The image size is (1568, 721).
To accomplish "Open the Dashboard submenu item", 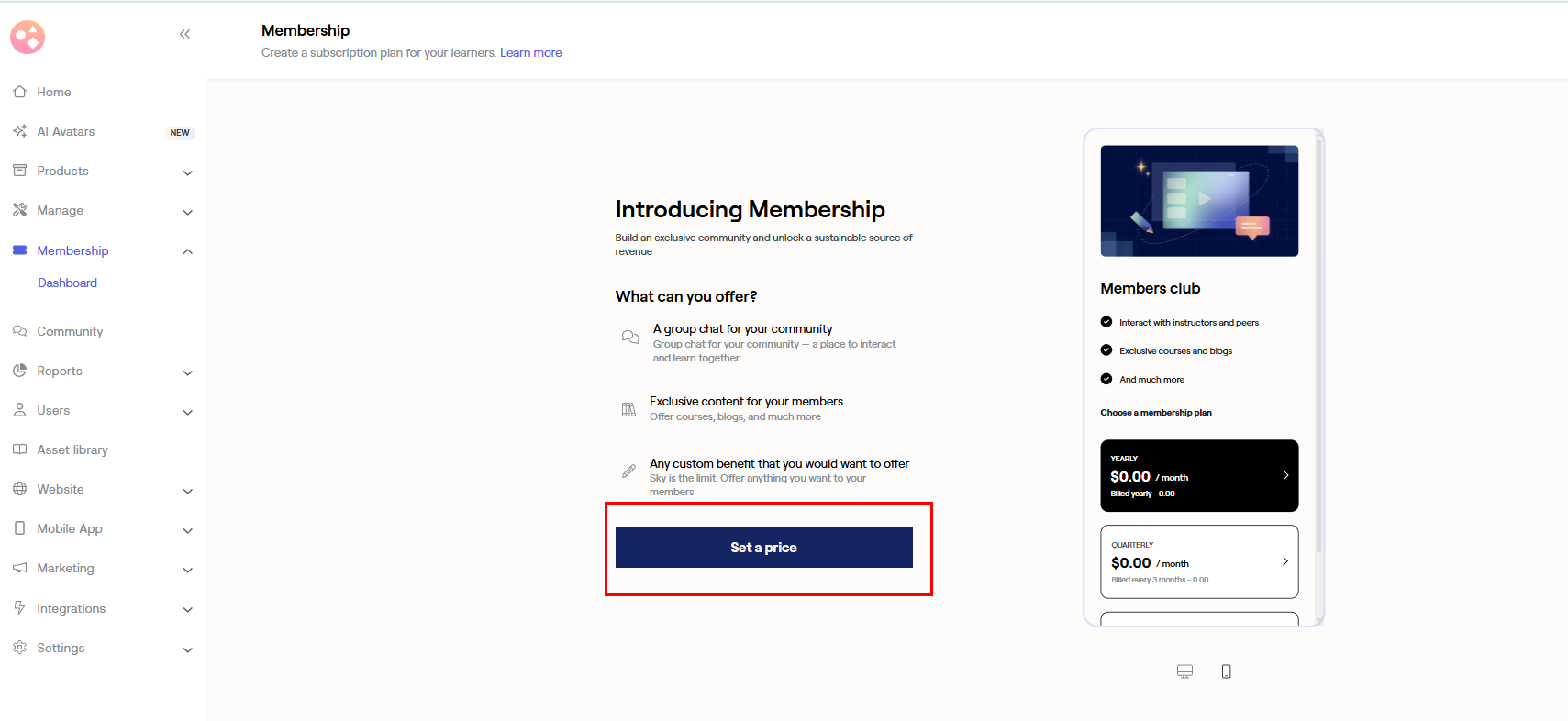I will 67,283.
